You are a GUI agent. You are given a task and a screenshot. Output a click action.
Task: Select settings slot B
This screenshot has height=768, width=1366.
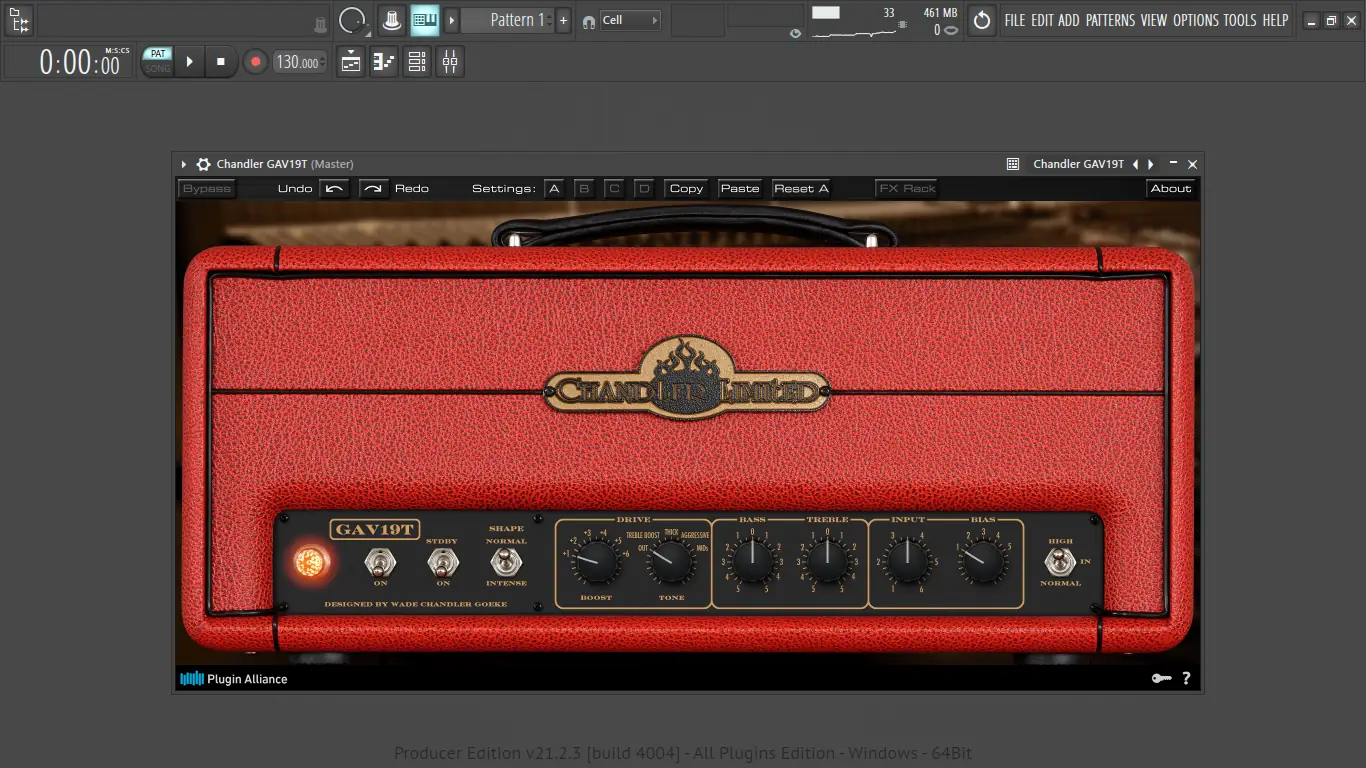point(584,188)
